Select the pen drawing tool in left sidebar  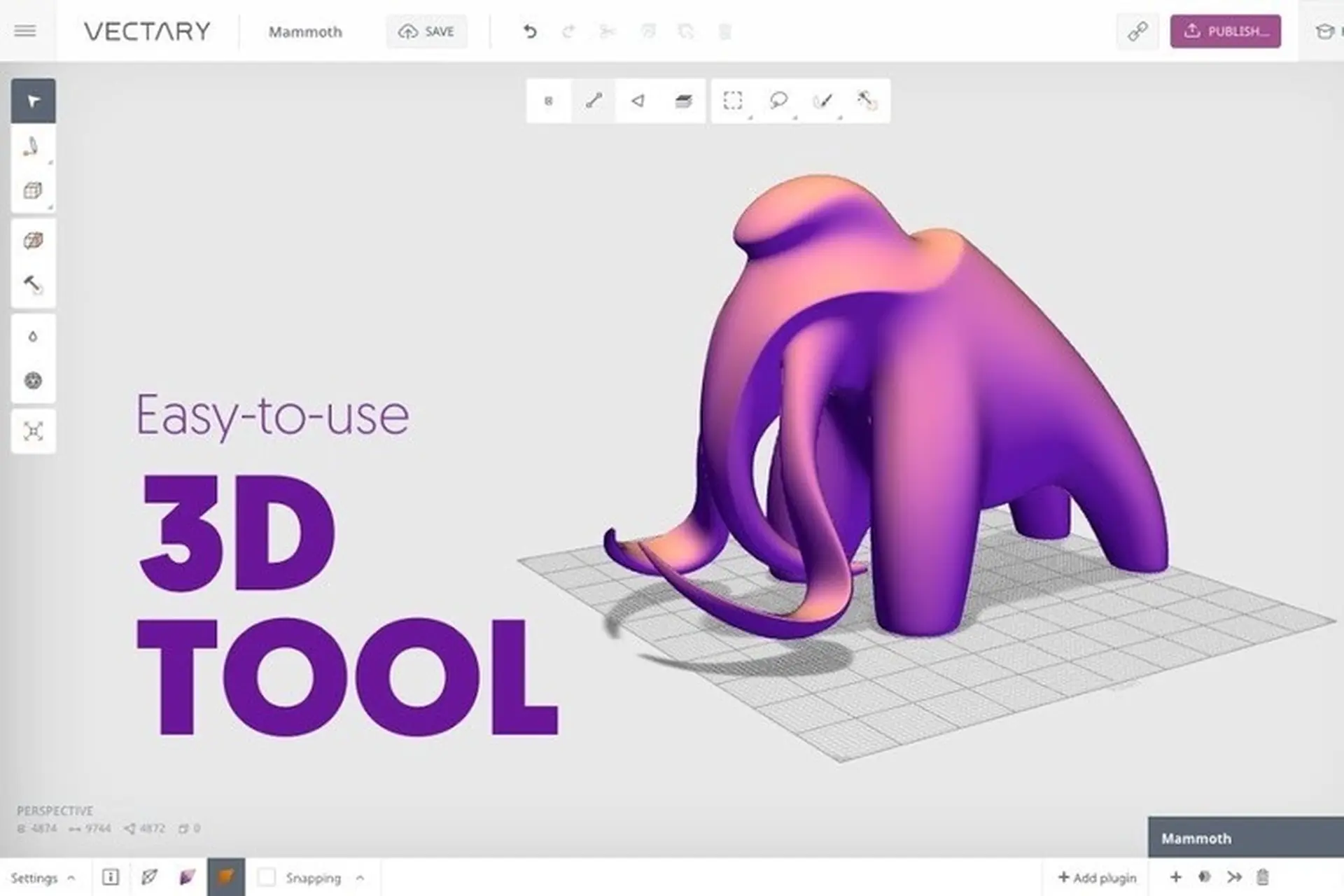coord(31,147)
